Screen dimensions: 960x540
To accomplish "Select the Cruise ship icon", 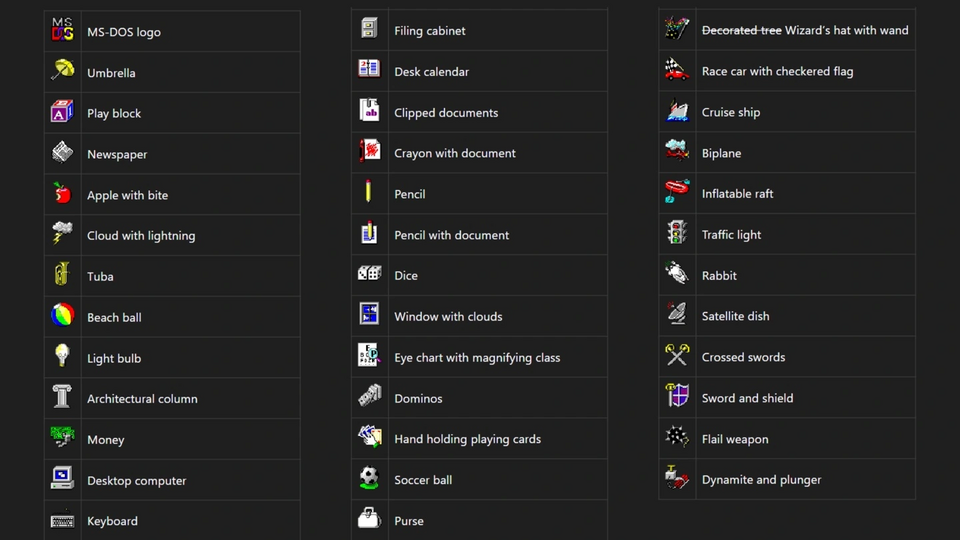I will [x=677, y=110].
